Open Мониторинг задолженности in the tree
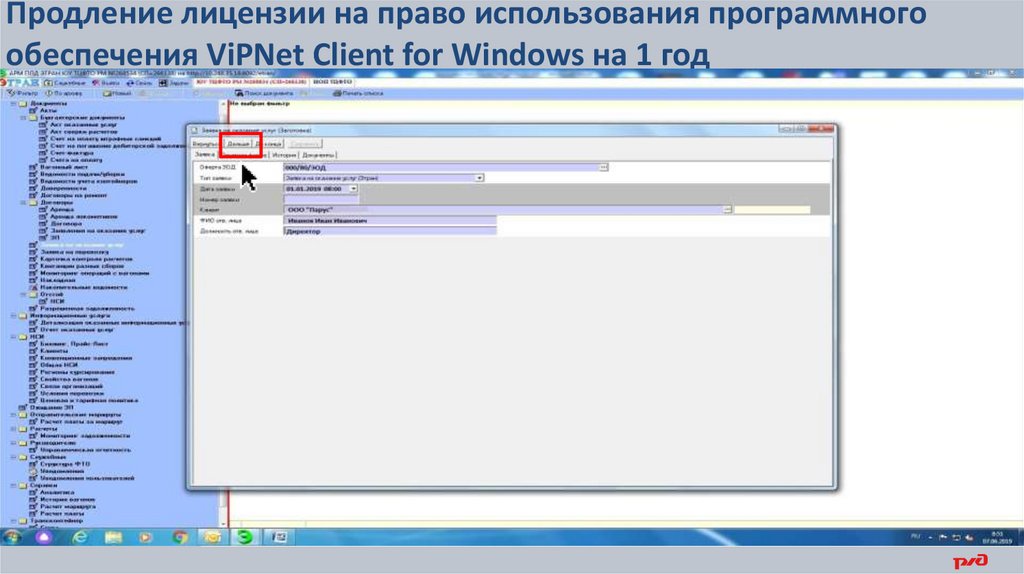The height and width of the screenshot is (574, 1024). [x=85, y=436]
